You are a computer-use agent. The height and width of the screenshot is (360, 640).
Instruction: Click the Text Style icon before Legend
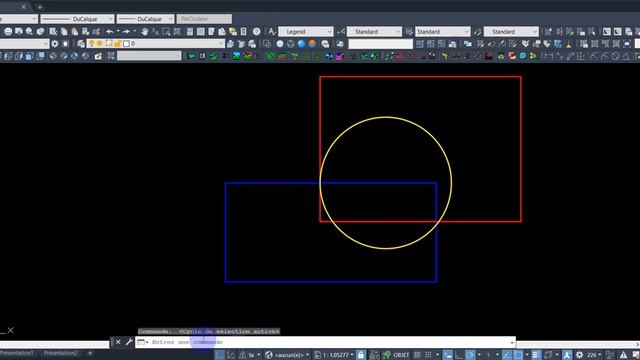pos(272,31)
